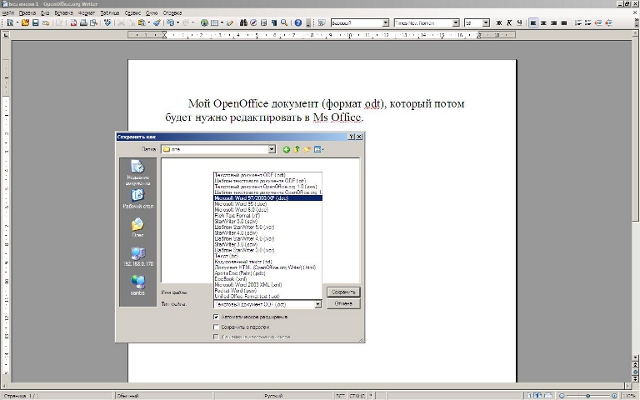Click the Up One Level icon in the Save dialog
Screen dimensions: 640x400
point(296,149)
